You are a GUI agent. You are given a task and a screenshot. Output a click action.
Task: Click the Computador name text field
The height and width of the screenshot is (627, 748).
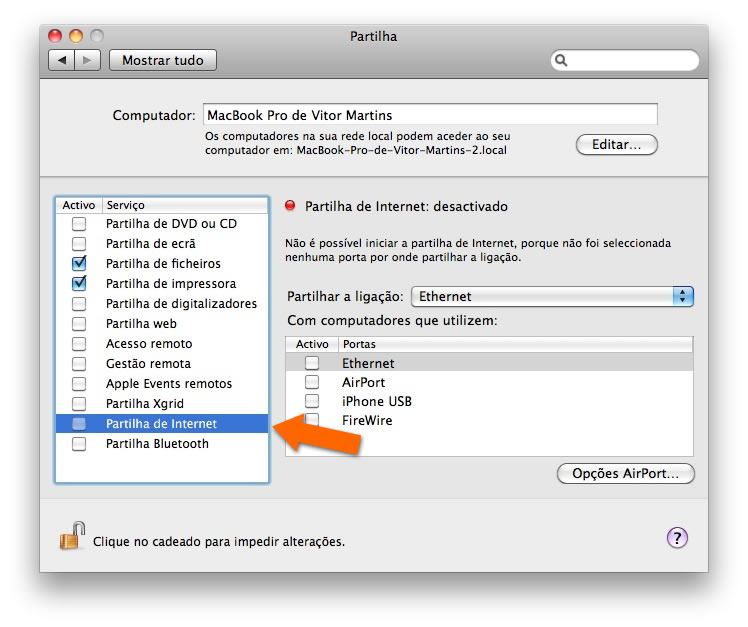tap(430, 115)
